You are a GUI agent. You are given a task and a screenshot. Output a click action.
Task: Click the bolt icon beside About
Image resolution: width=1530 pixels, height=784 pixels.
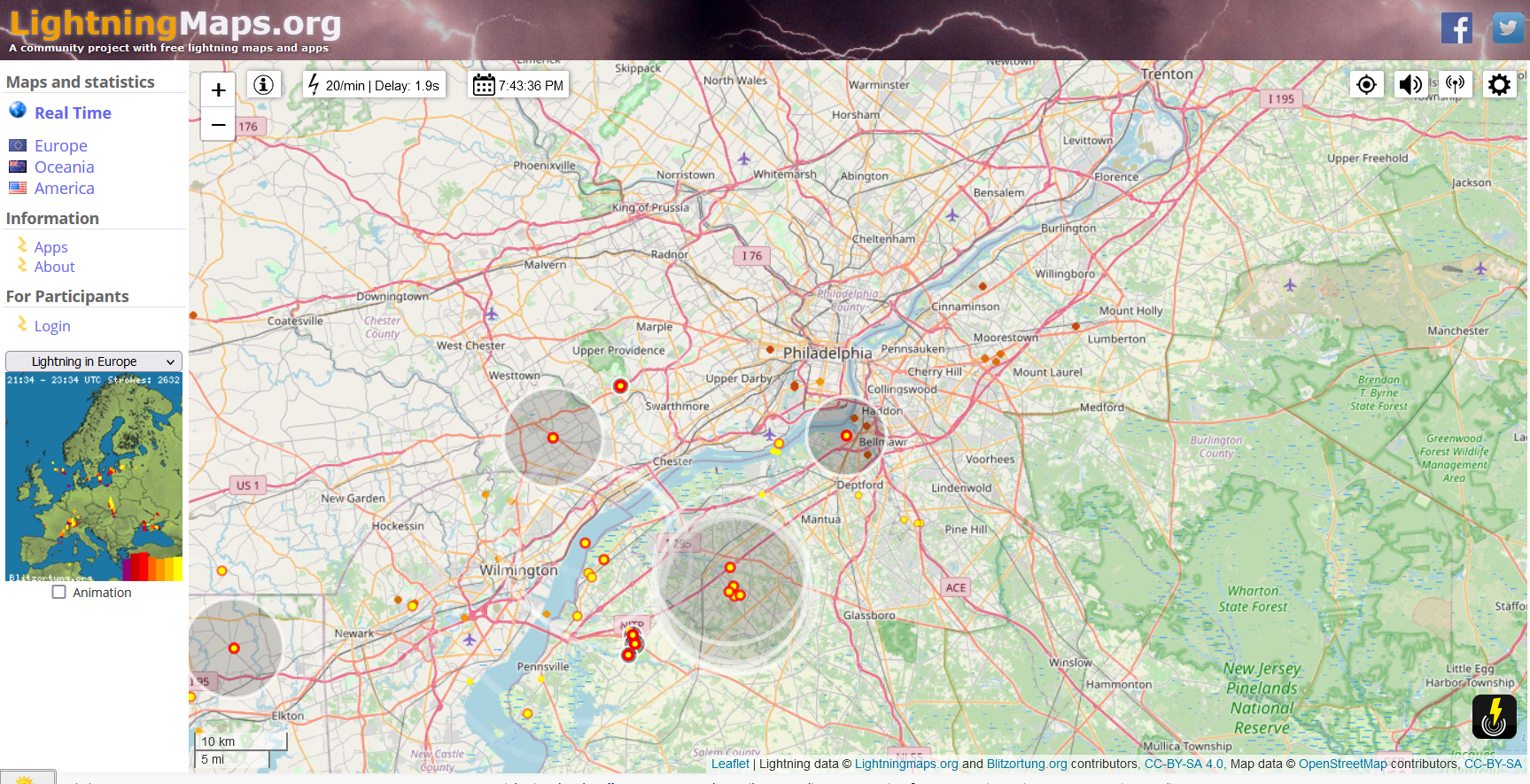[22, 264]
